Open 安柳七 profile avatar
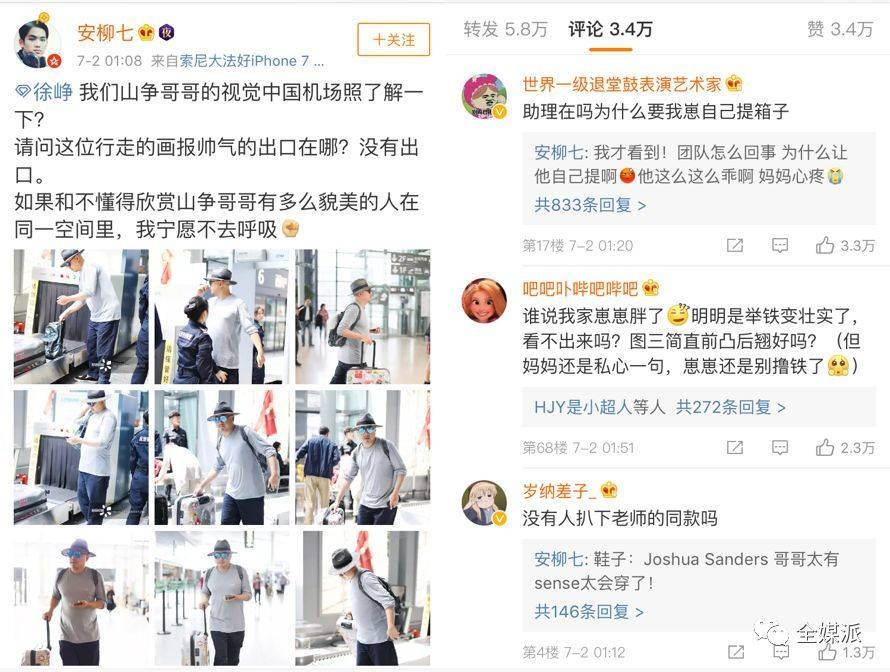Screen dimensions: 890x672 (x=37, y=44)
